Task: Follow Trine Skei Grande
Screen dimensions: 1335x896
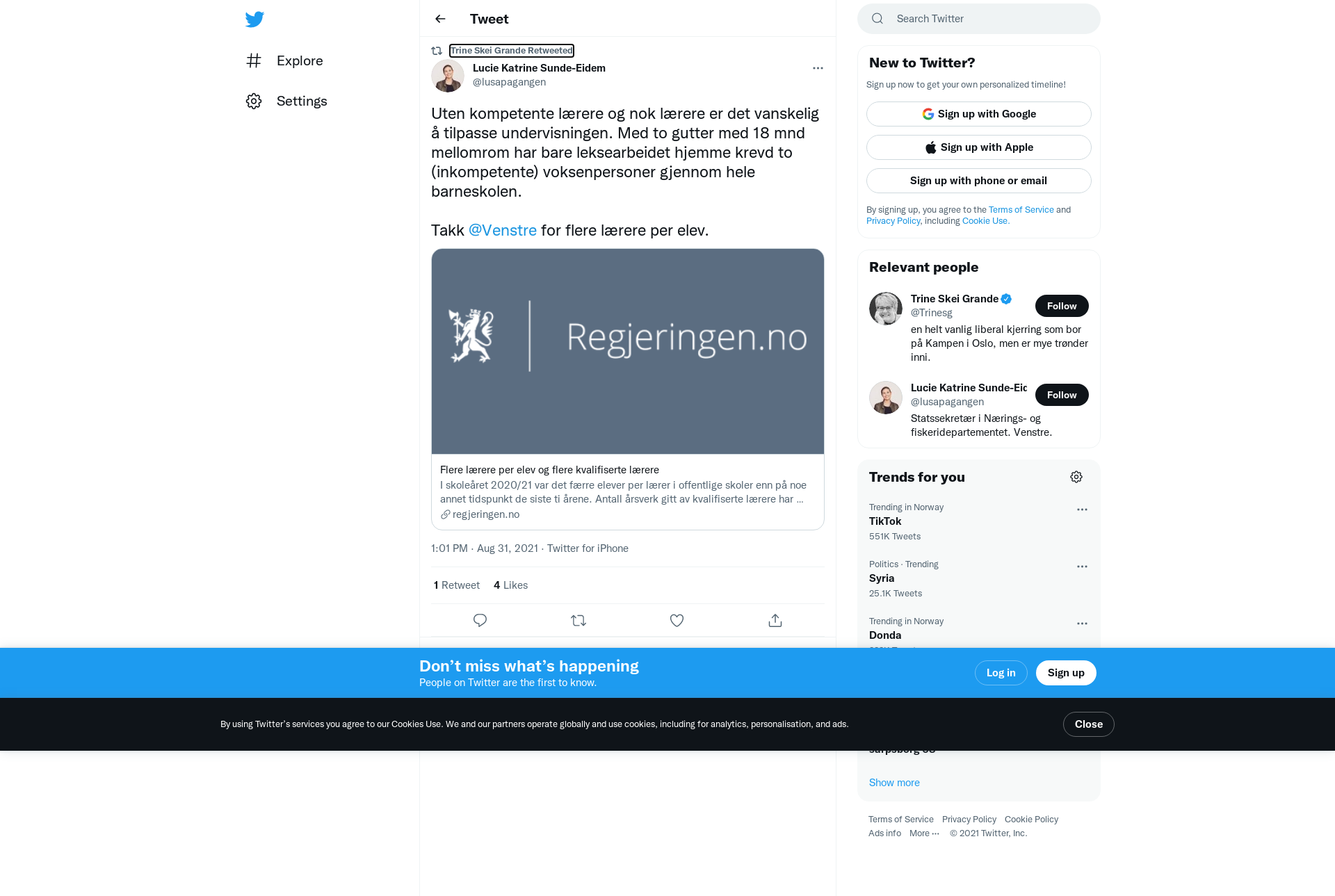Action: (1062, 306)
